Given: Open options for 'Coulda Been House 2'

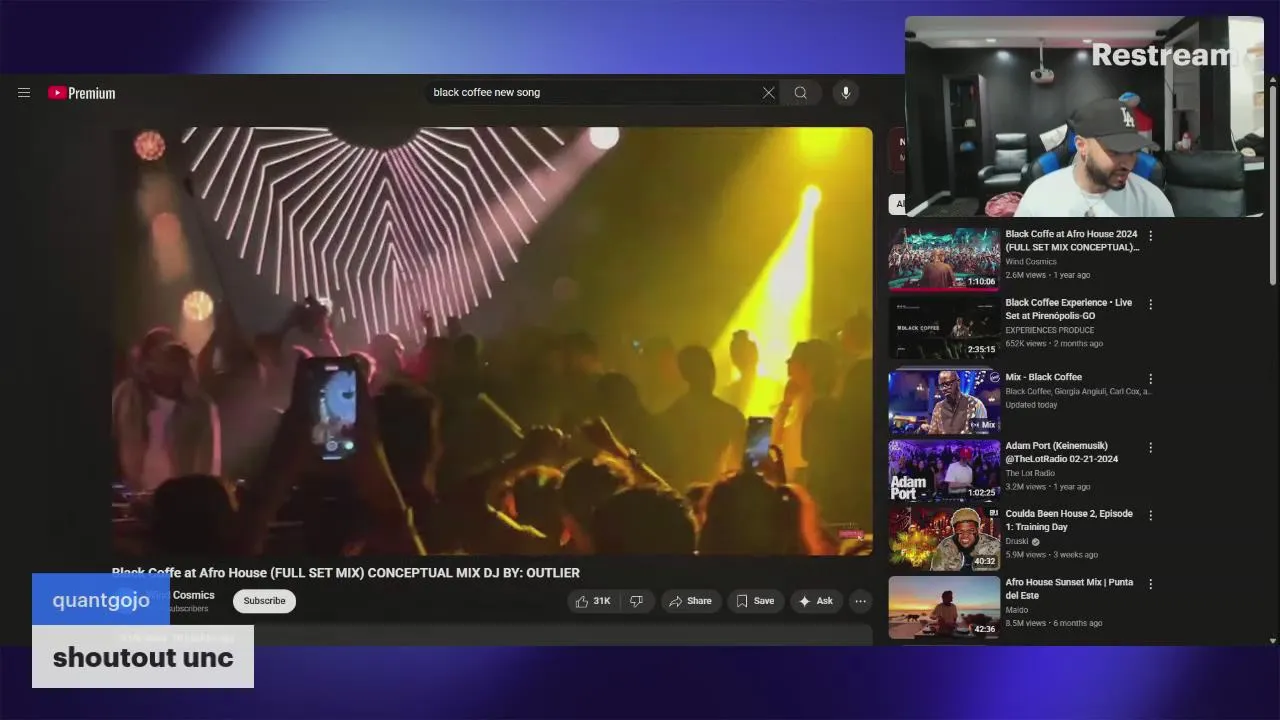Looking at the screenshot, I should 1151,516.
